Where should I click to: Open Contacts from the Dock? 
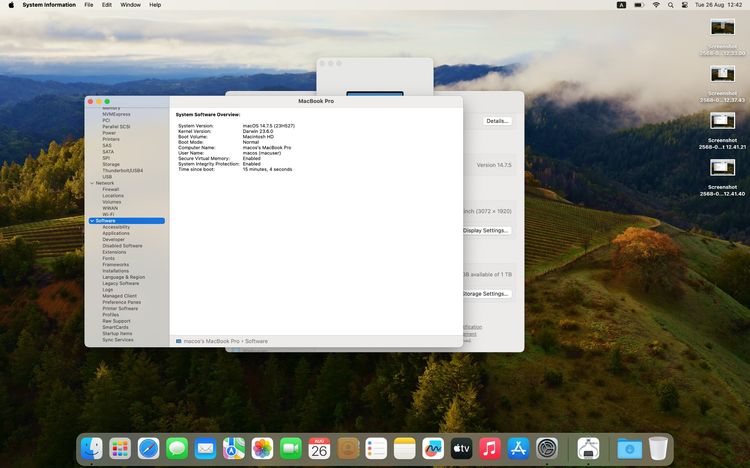(x=348, y=449)
